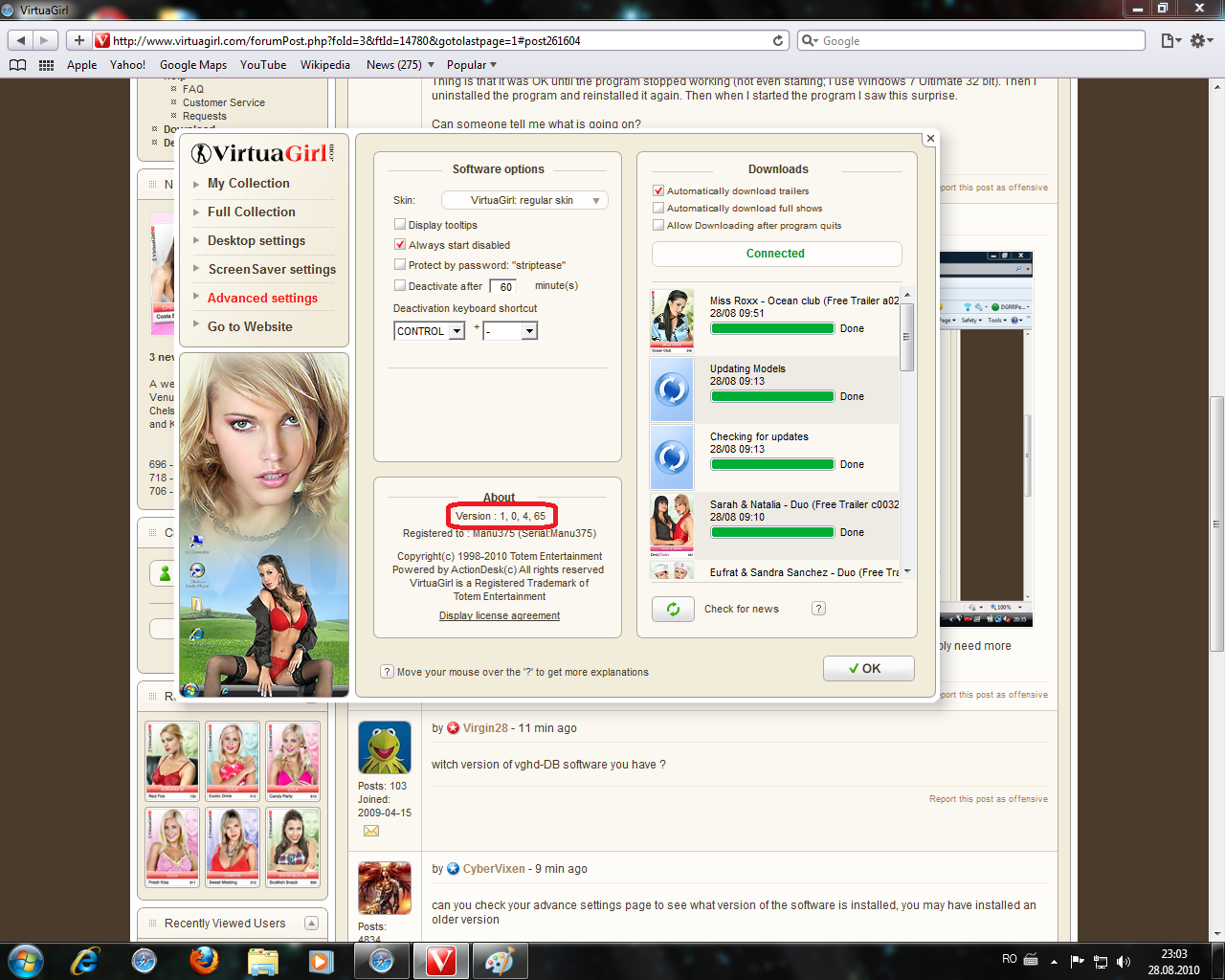Open Display license agreement link
Screen dimensions: 1225x980
point(500,615)
